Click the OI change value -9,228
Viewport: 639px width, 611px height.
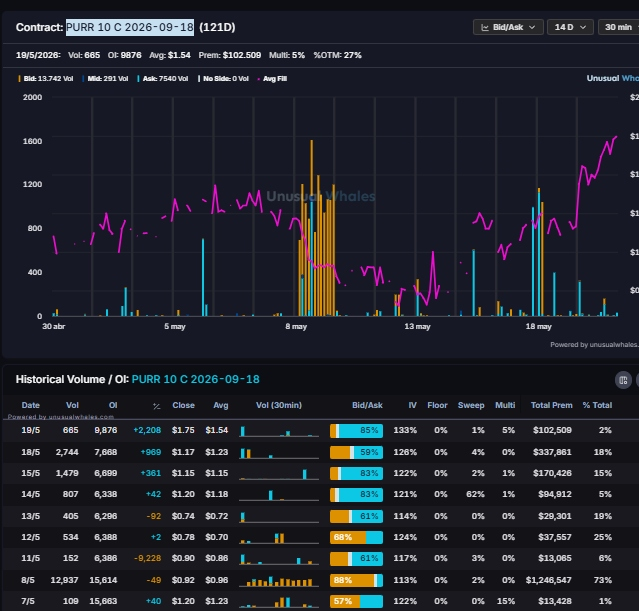(x=148, y=558)
